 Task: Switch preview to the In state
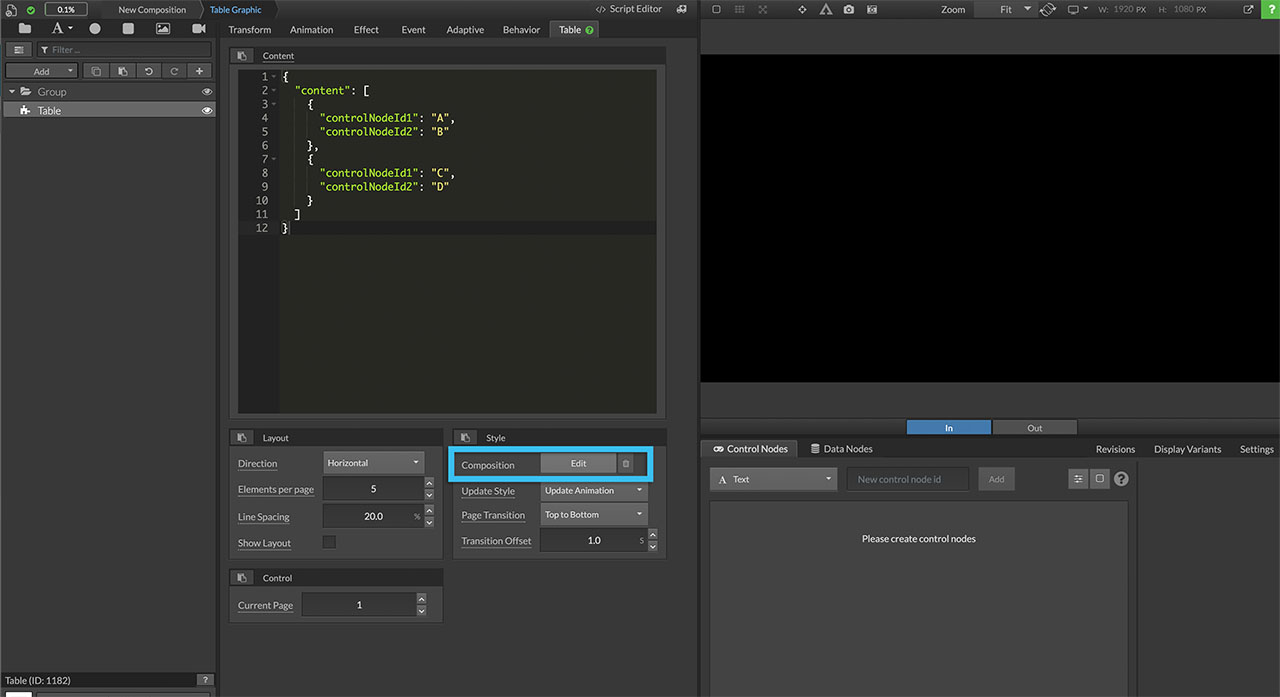[949, 428]
